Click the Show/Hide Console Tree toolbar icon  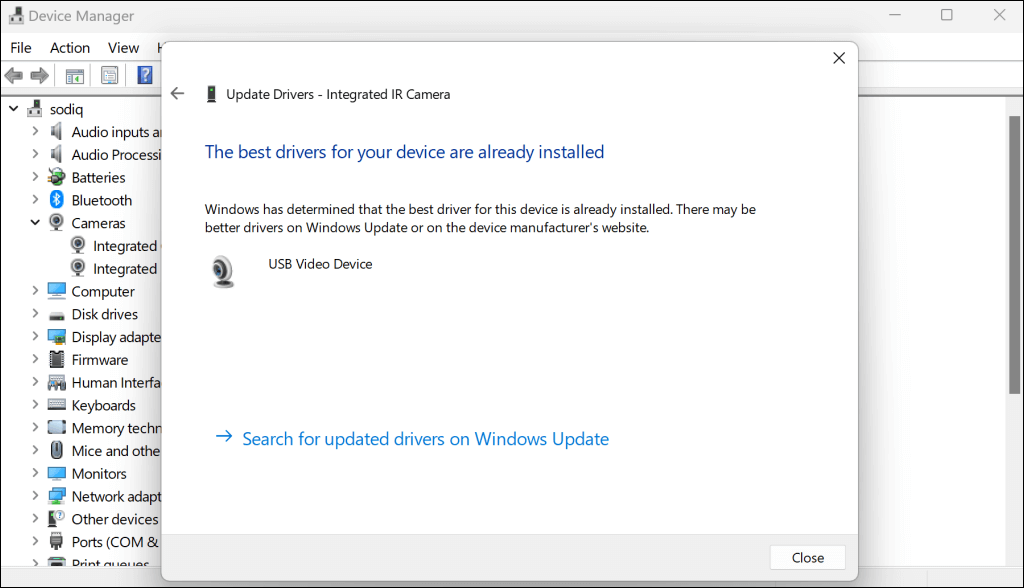74,76
